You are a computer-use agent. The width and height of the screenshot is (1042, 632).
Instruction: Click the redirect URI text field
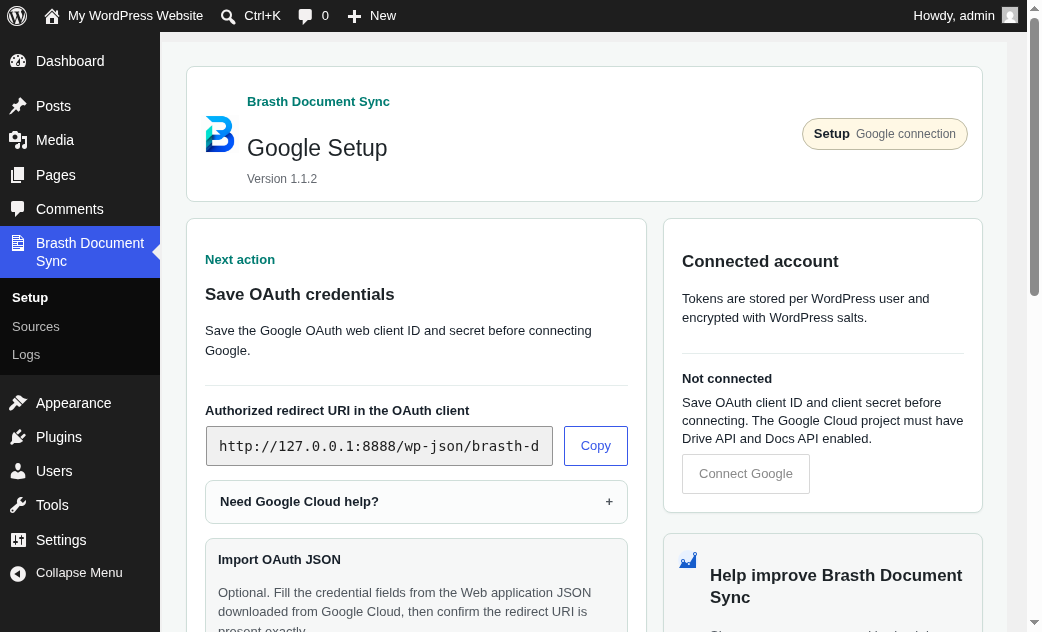pos(379,446)
